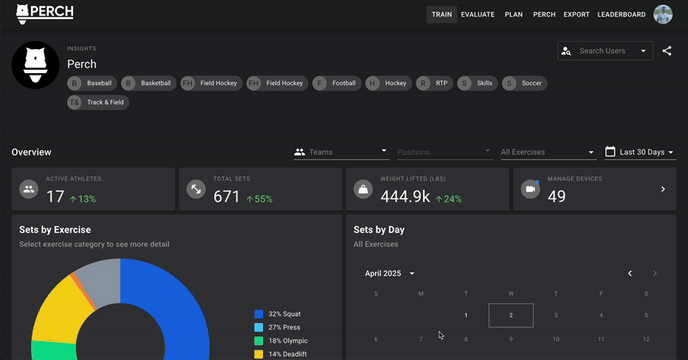Click the blue Squat legend swatch

pyautogui.click(x=259, y=314)
